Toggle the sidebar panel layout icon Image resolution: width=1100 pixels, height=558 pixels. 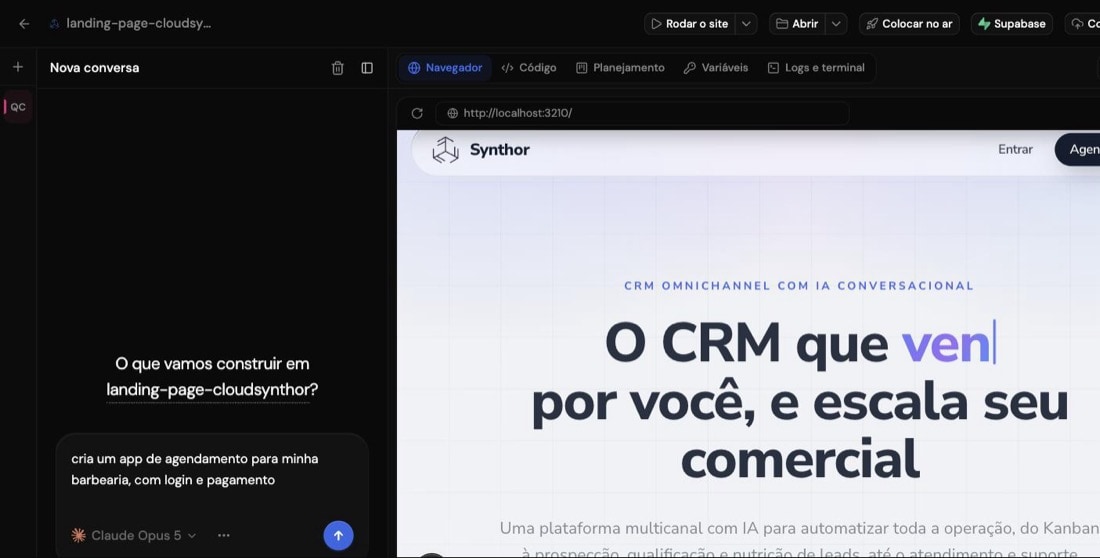pos(367,68)
